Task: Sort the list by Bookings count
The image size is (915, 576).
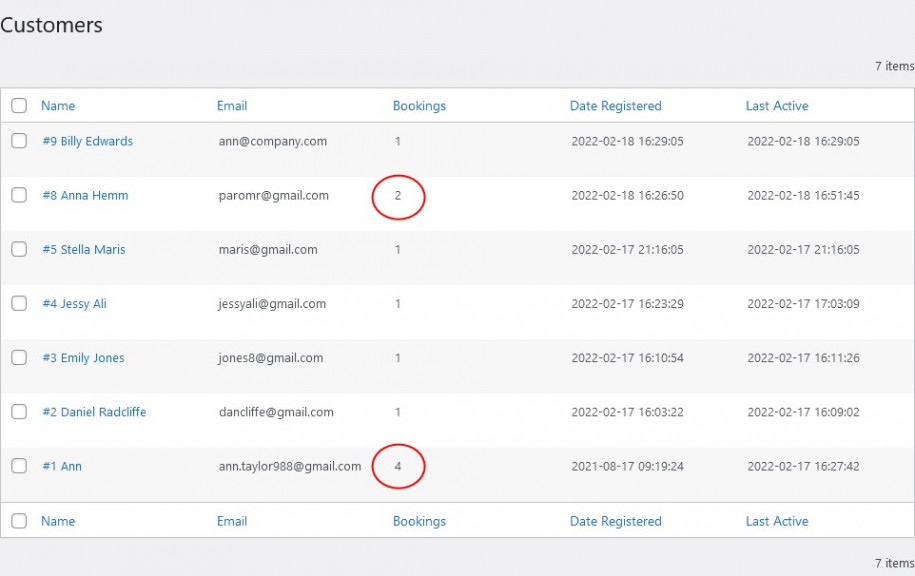Action: click(x=419, y=105)
